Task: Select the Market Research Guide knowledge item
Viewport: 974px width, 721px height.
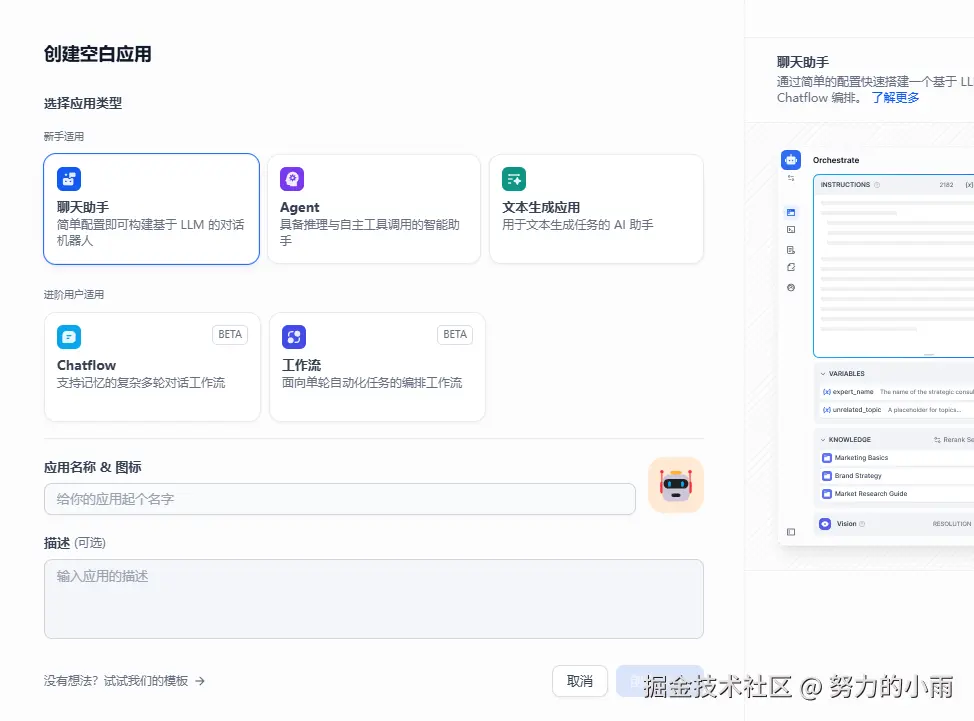Action: pos(897,494)
